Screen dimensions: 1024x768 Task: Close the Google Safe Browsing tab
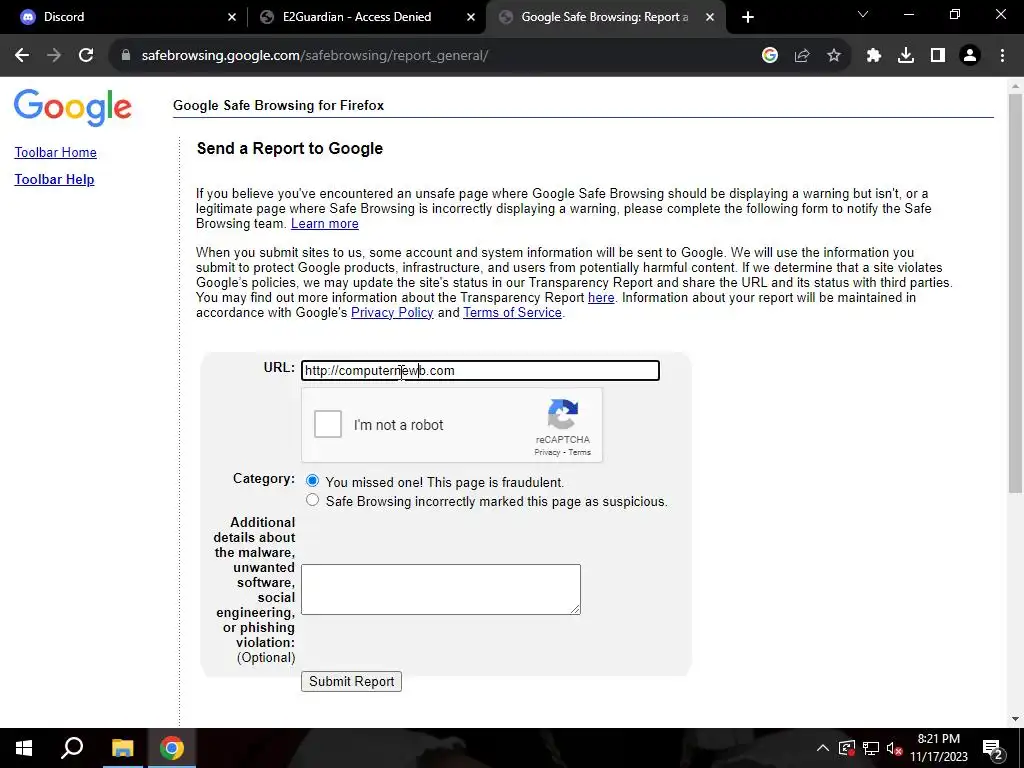pos(710,17)
